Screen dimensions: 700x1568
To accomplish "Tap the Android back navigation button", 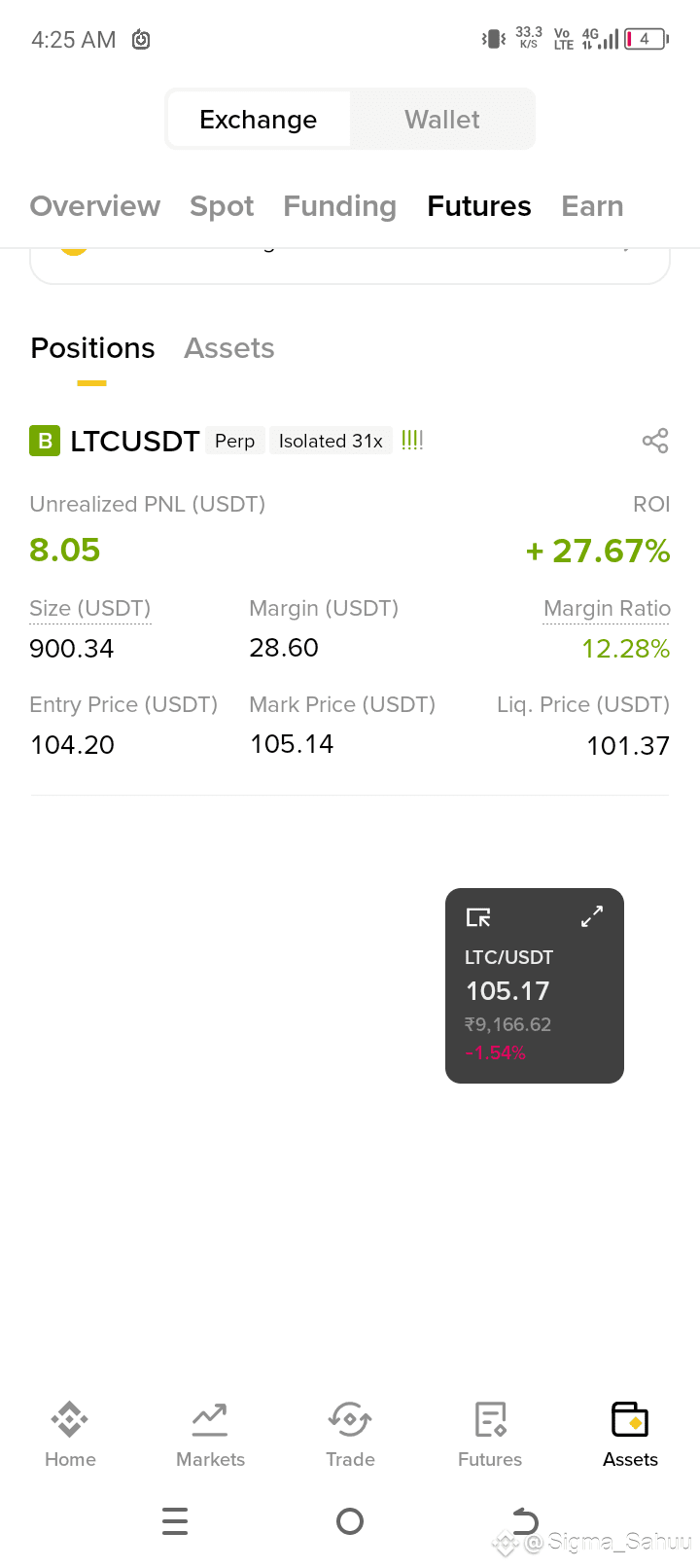I will (525, 1520).
